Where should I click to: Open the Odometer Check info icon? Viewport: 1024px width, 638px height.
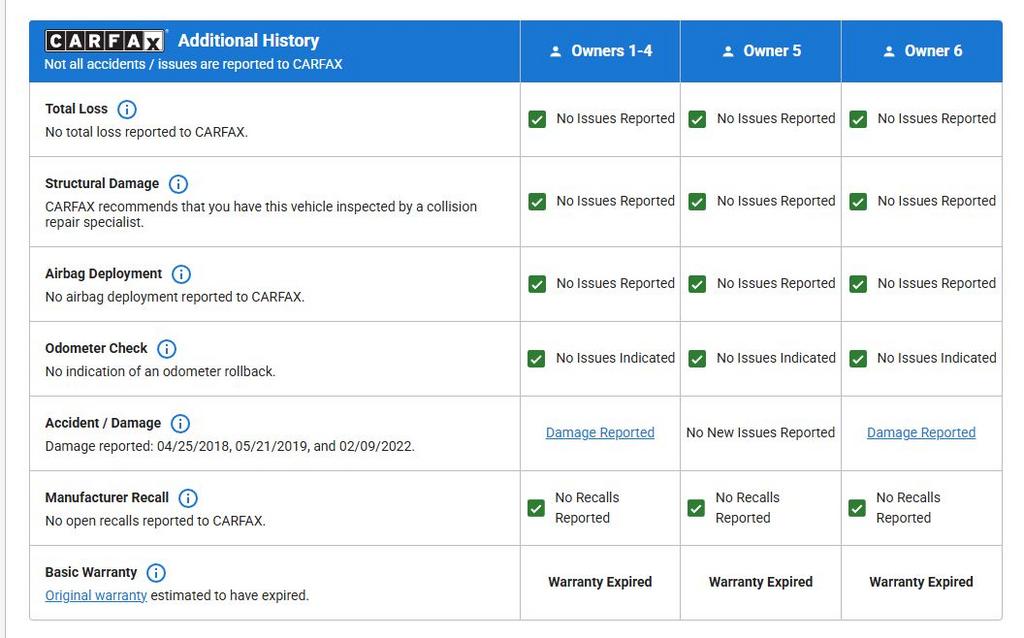(x=167, y=349)
